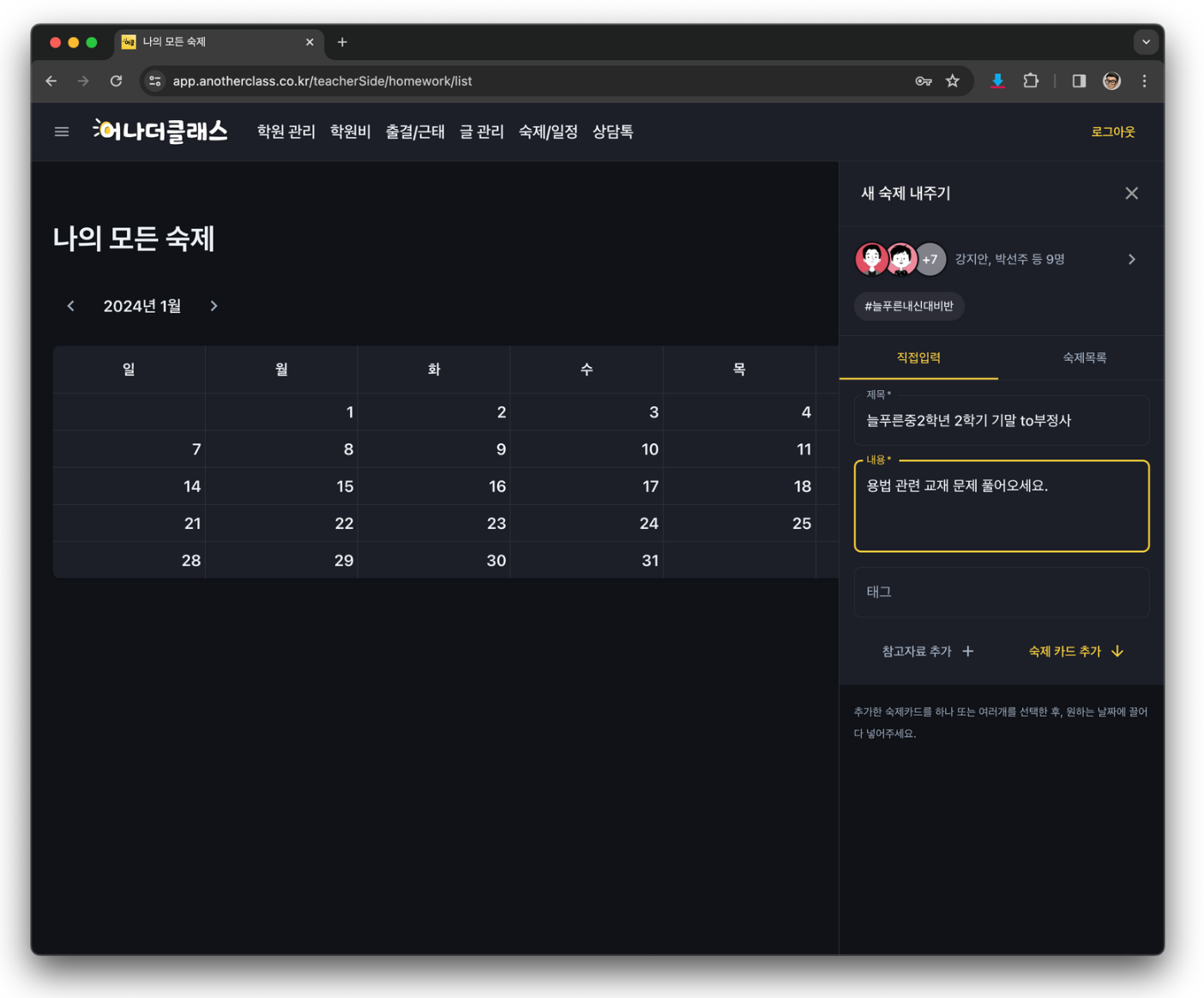Click the 내용 content text area
Image resolution: width=1204 pixels, height=998 pixels.
1002,506
